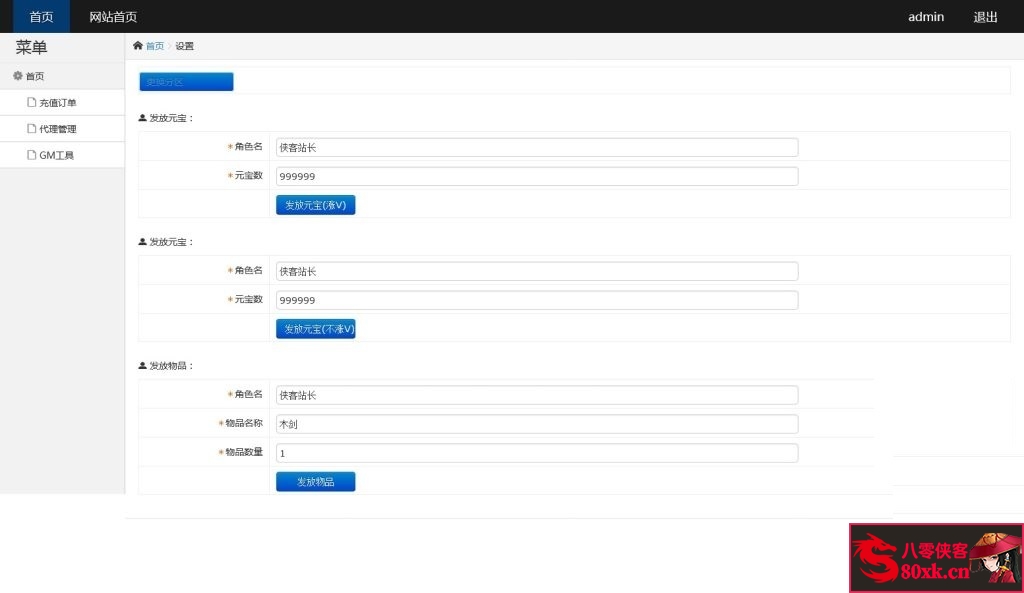1024x593 pixels.
Task: Log out using the 退出 link
Action: pos(985,17)
